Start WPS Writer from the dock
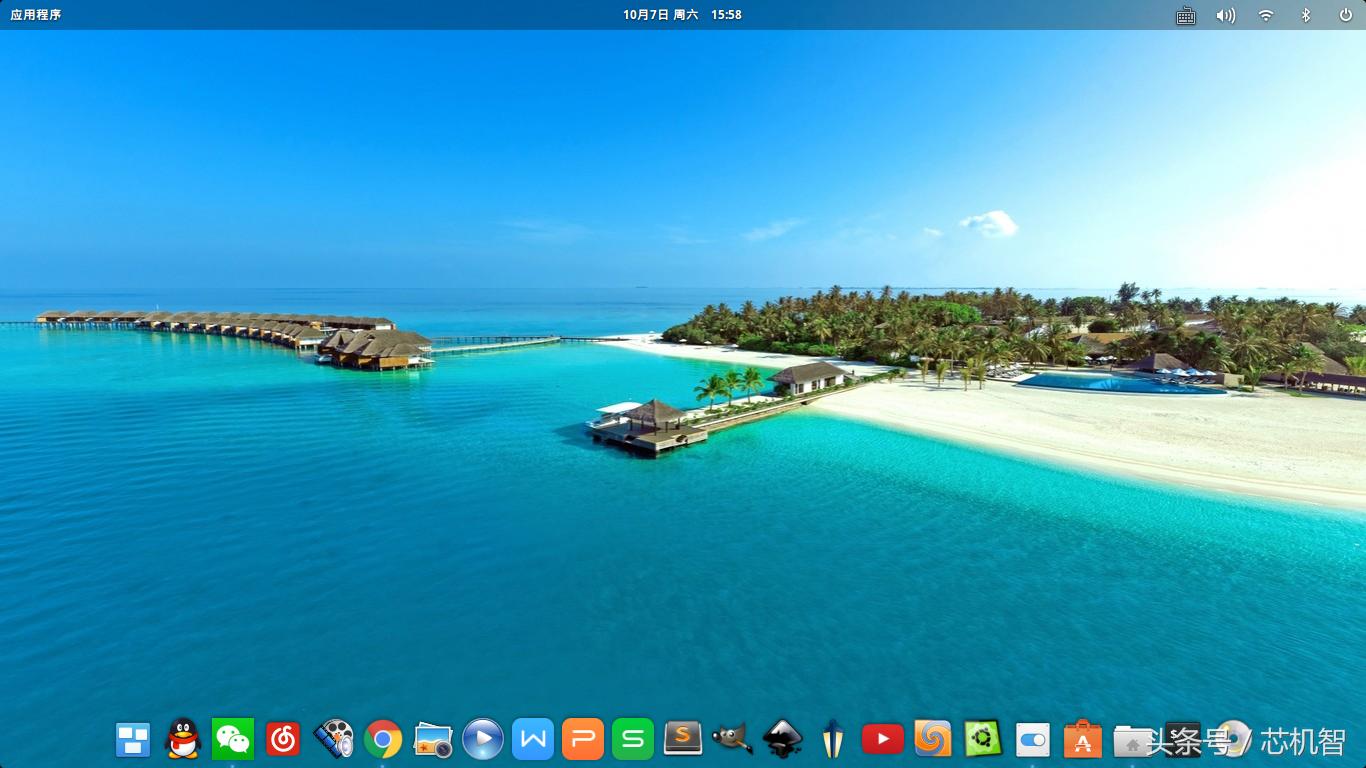Screen dimensions: 1366x768 (533, 740)
